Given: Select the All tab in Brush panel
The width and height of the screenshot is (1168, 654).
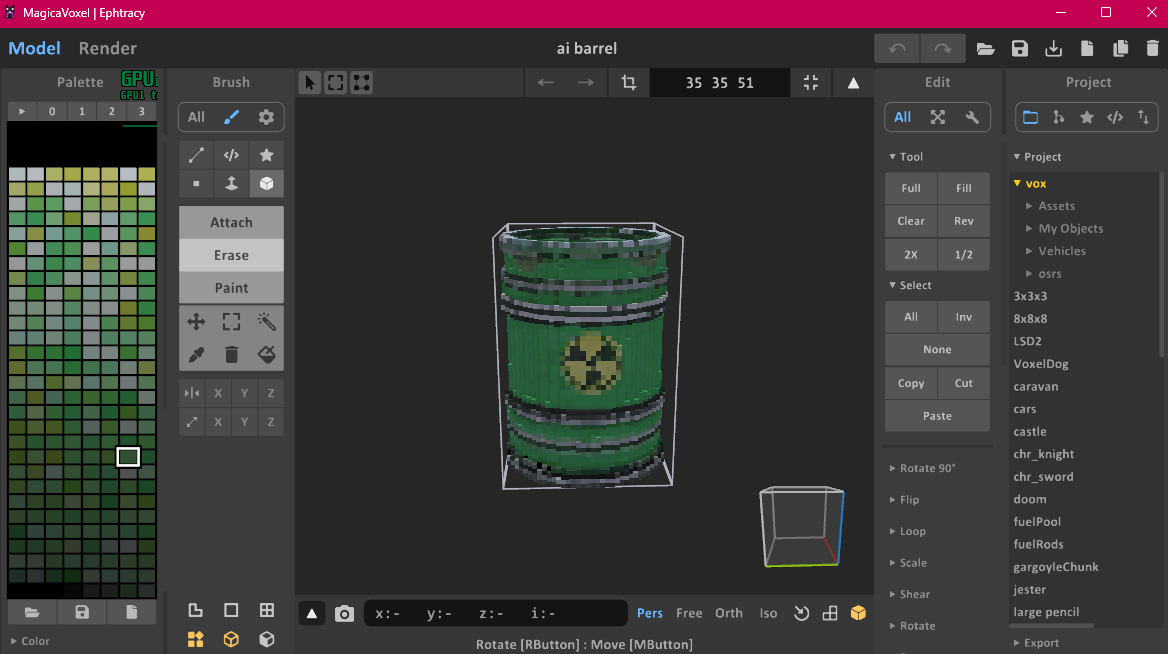Looking at the screenshot, I should click(196, 117).
